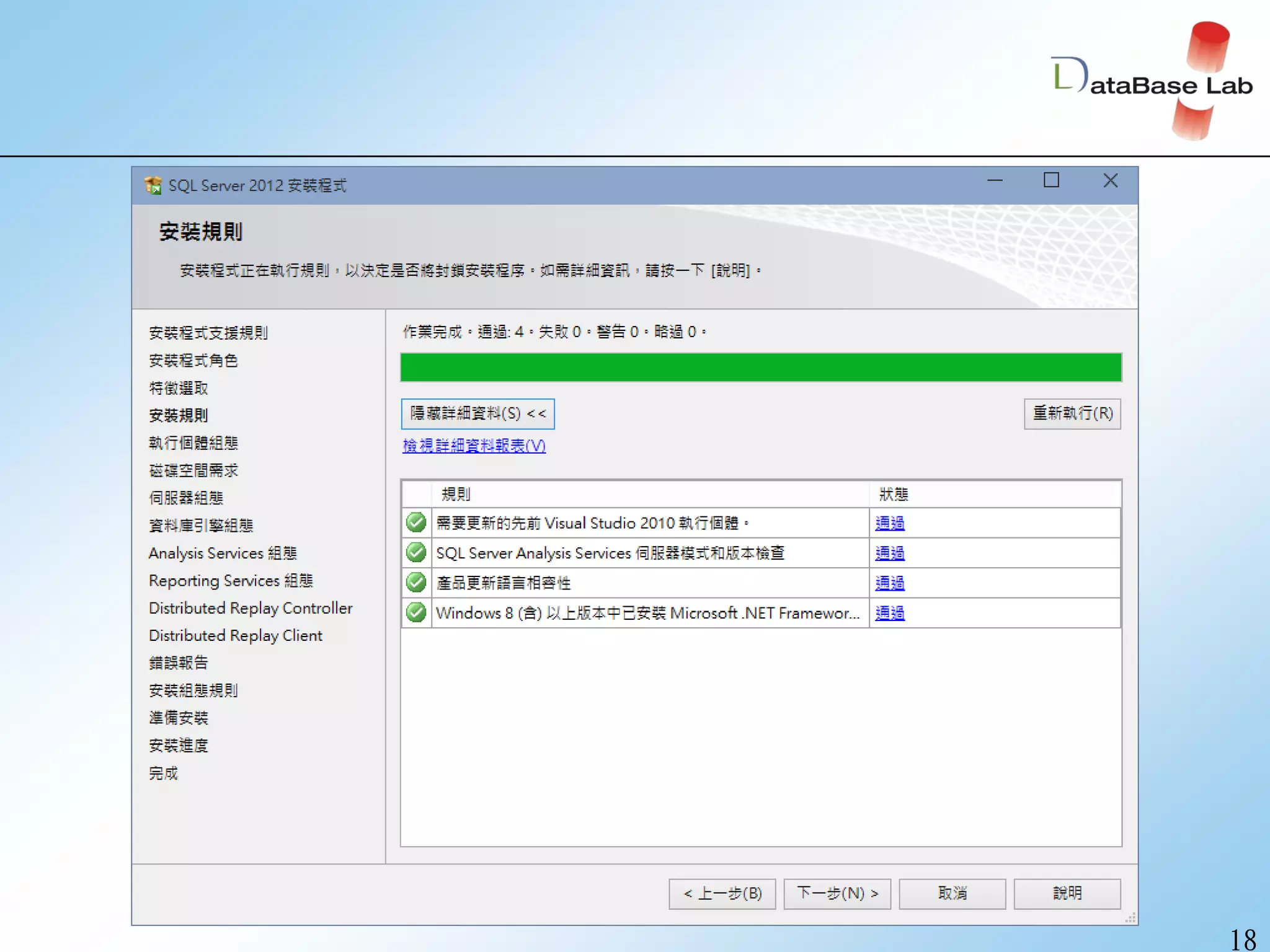This screenshot has width=1270, height=952.
Task: Select 錯誤報告 step in sidebar
Action: click(179, 663)
